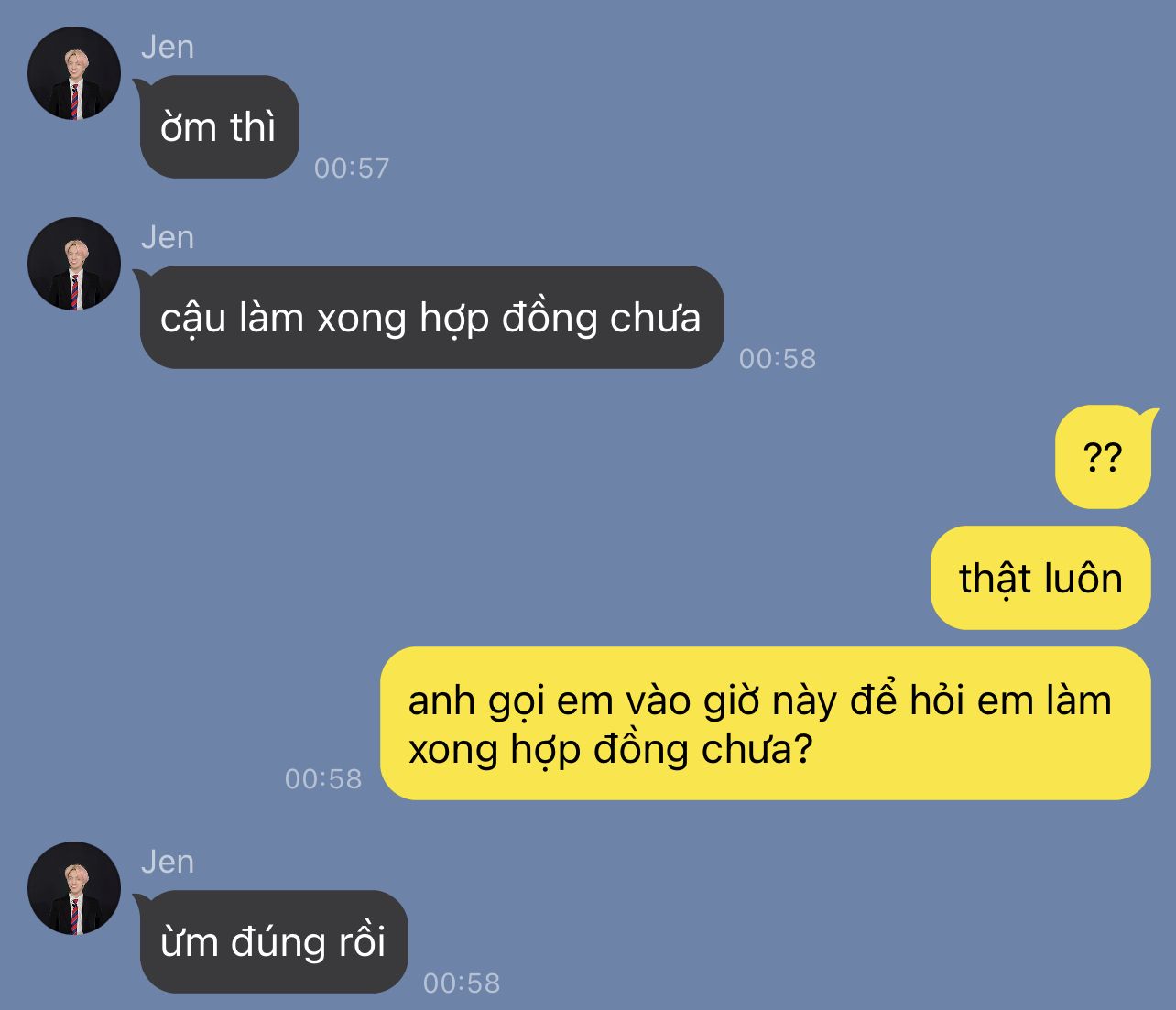This screenshot has width=1176, height=1010.
Task: Tap the 00:58 timestamp beside the yellow message
Action: point(323,778)
